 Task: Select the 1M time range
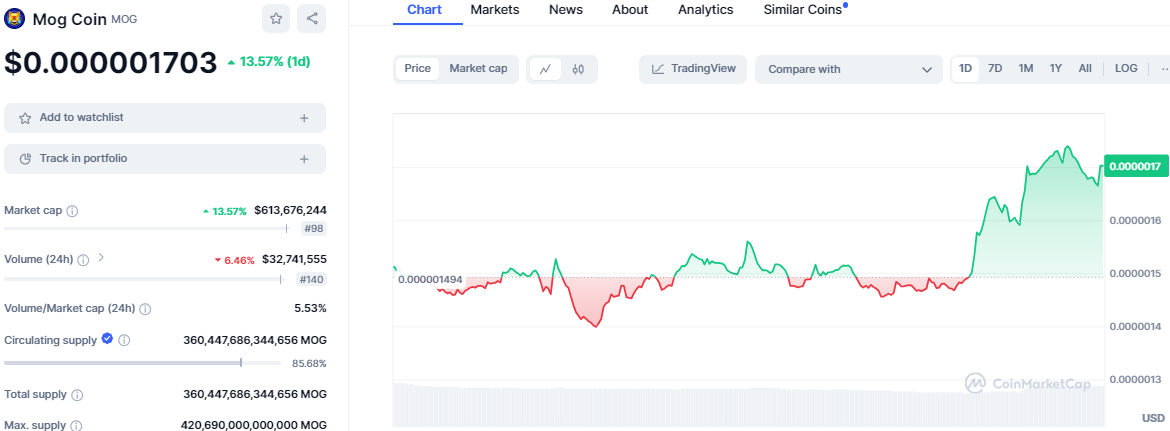pos(1025,69)
